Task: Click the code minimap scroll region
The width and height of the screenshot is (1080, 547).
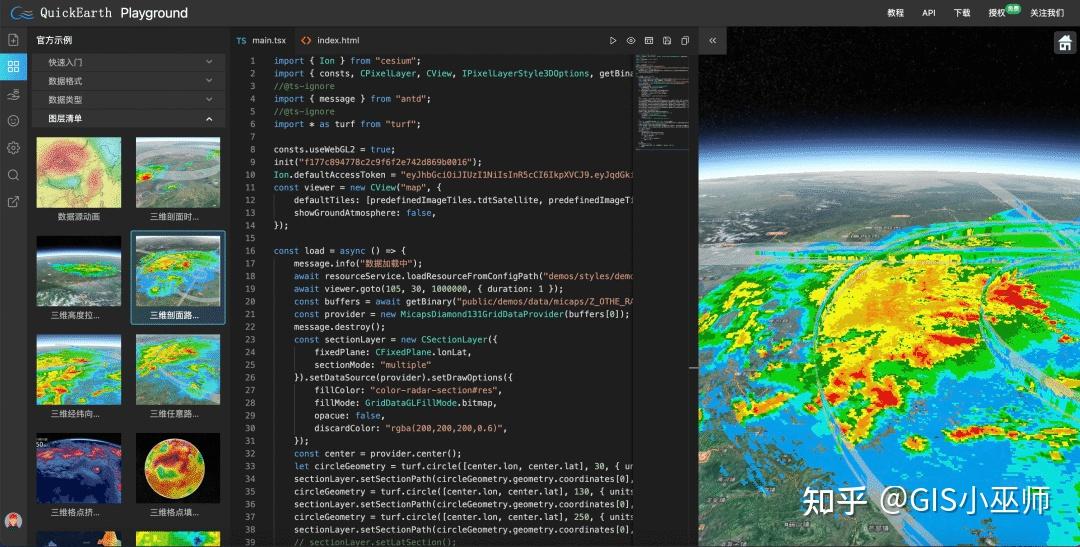Action: point(661,103)
